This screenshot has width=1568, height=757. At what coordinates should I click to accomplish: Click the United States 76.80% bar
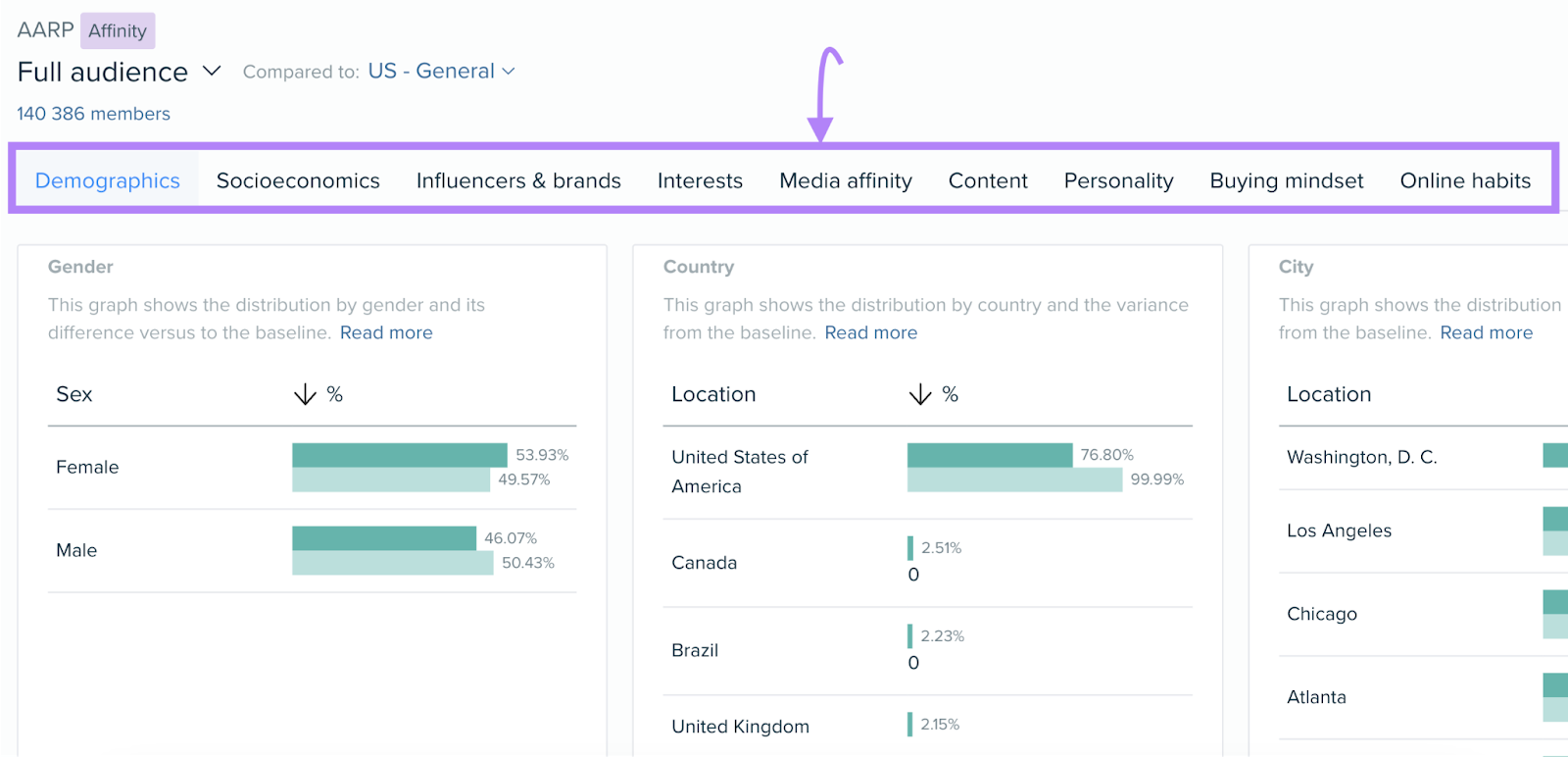click(990, 455)
